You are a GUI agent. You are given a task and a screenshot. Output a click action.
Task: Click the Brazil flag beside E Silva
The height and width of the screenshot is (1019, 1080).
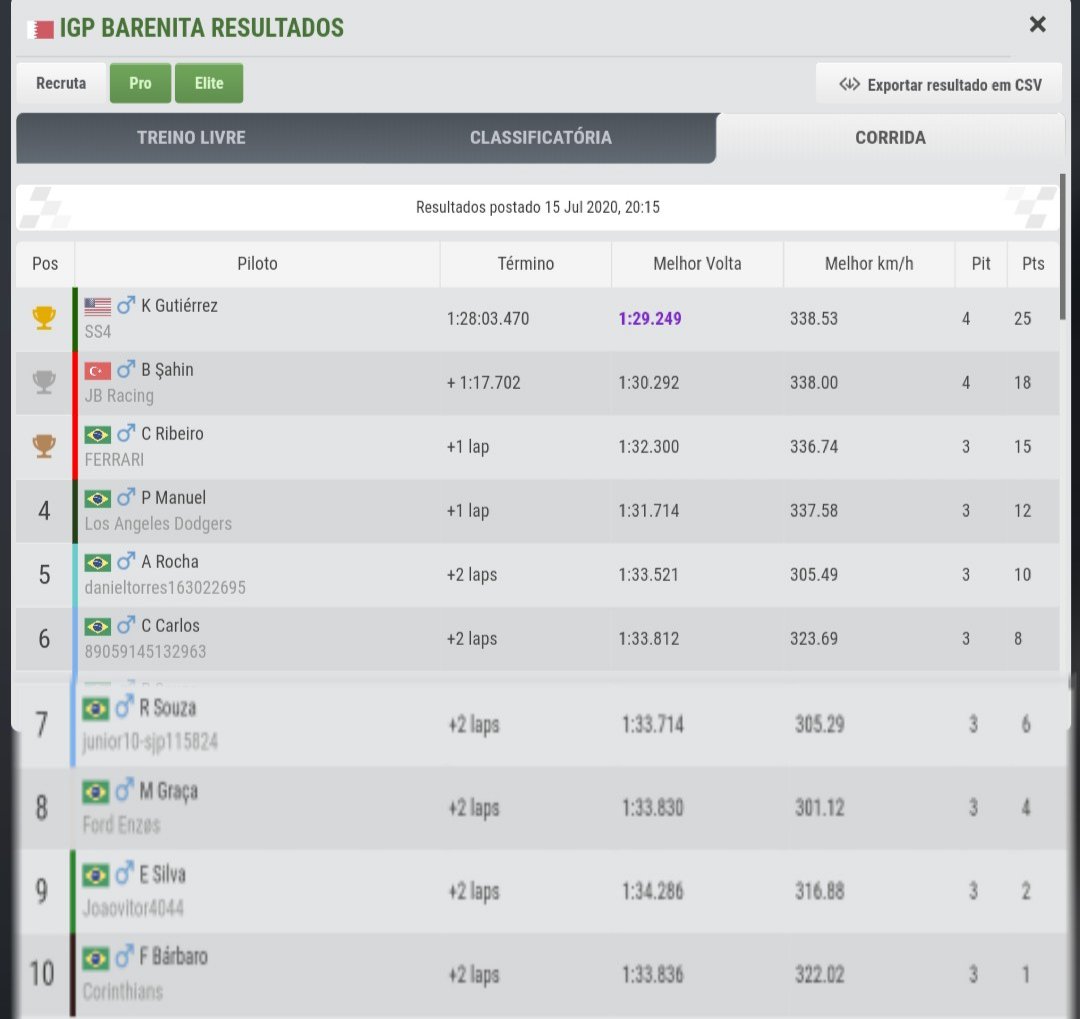point(95,875)
